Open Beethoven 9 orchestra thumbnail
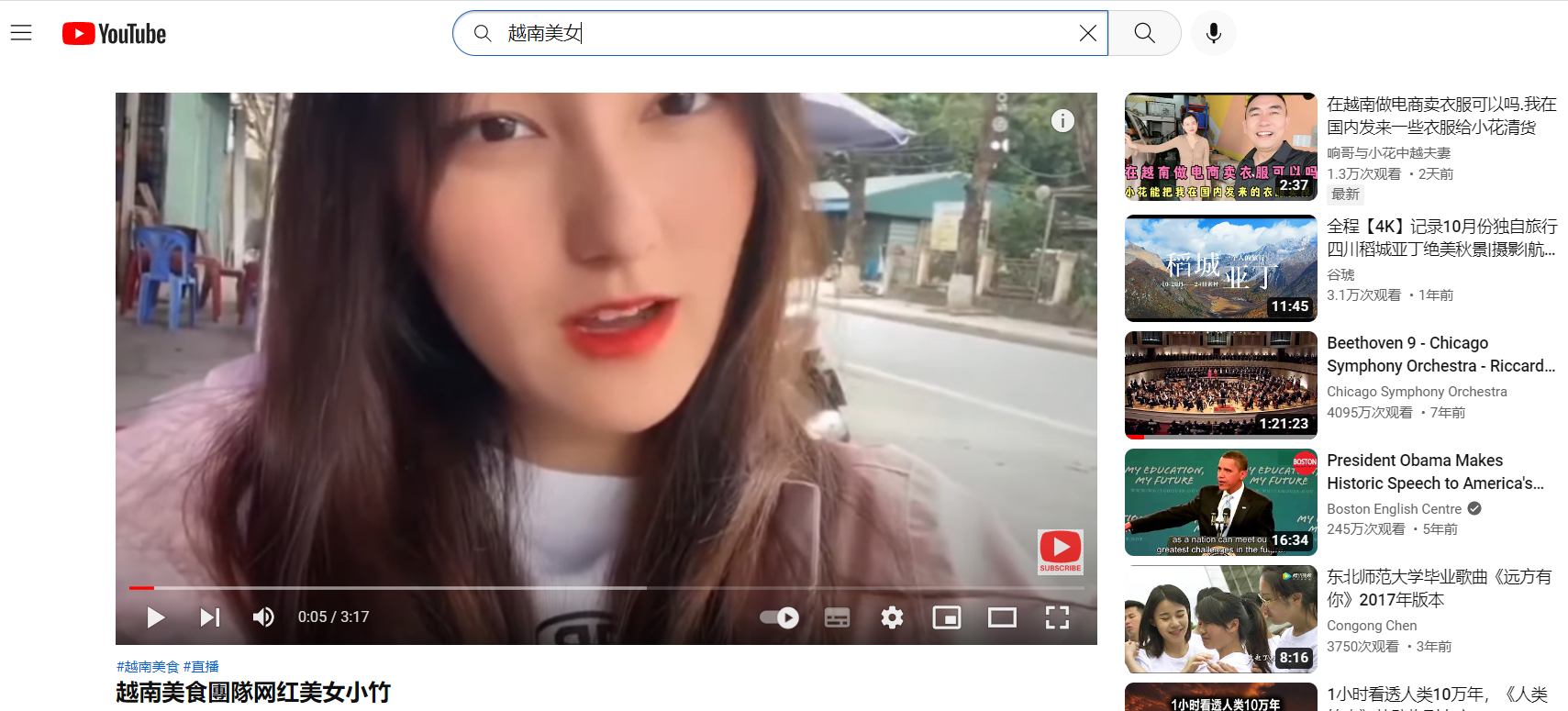 1220,384
